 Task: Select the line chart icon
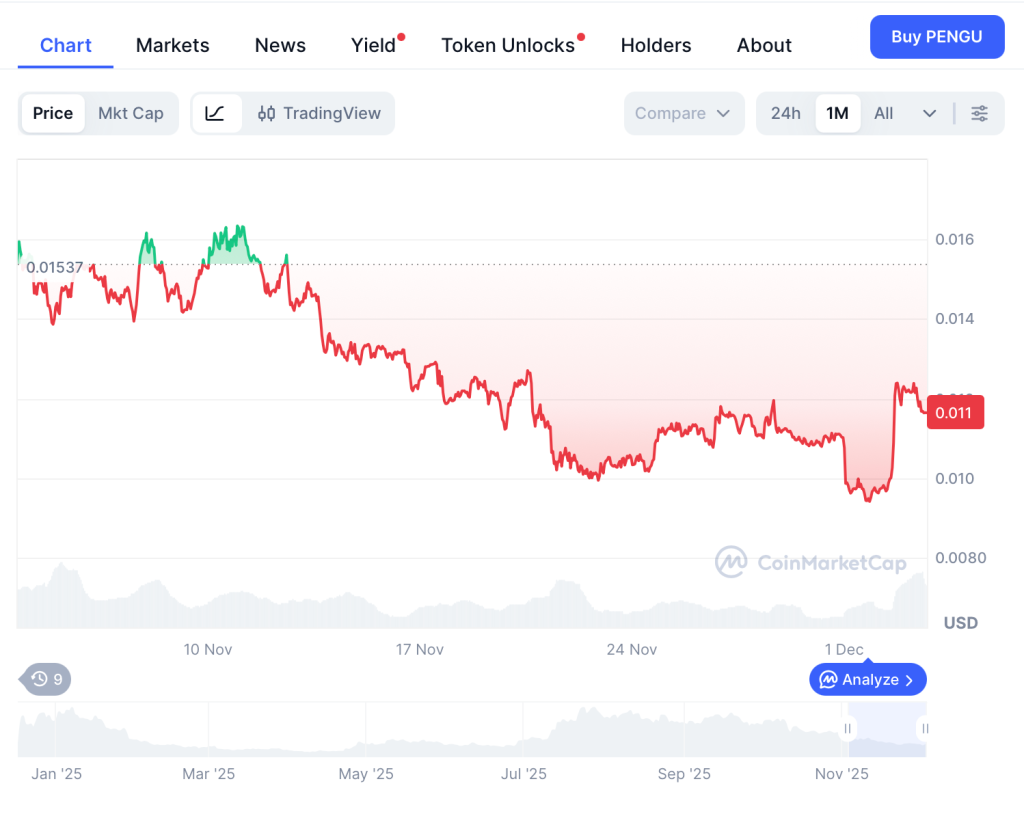tap(216, 114)
